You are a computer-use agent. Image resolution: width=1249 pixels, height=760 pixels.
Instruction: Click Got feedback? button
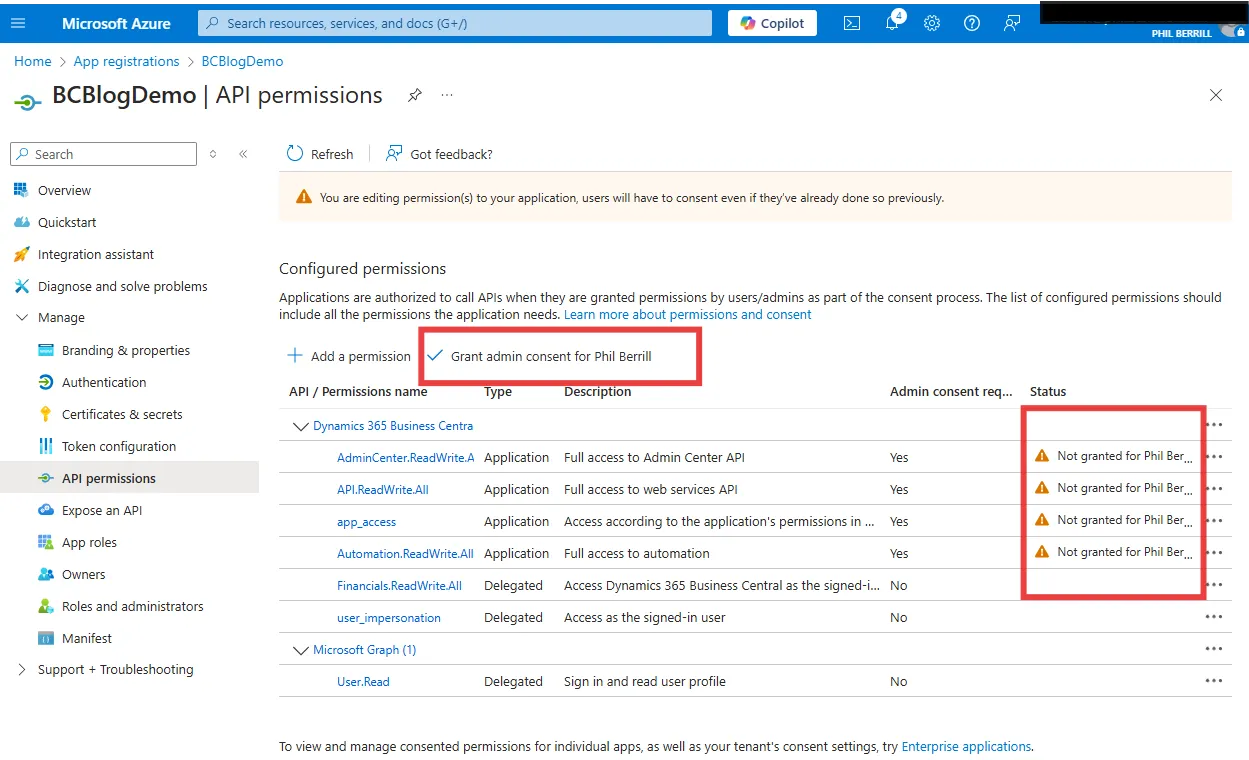point(439,154)
